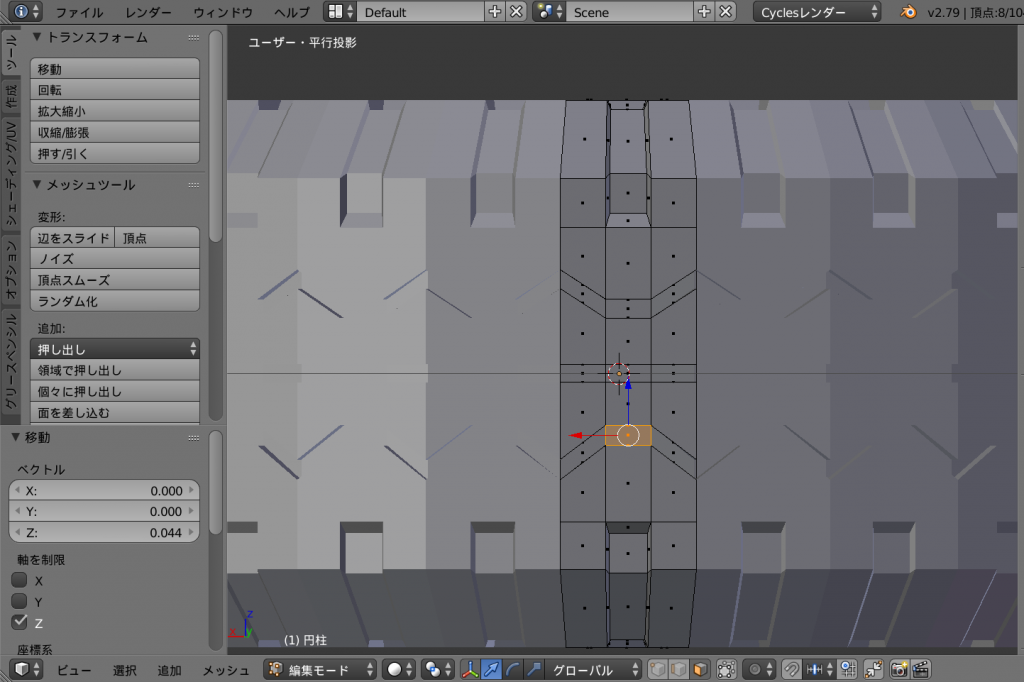Toggle the 3D manipulator widget icon
The width and height of the screenshot is (1024, 682).
tap(470, 670)
